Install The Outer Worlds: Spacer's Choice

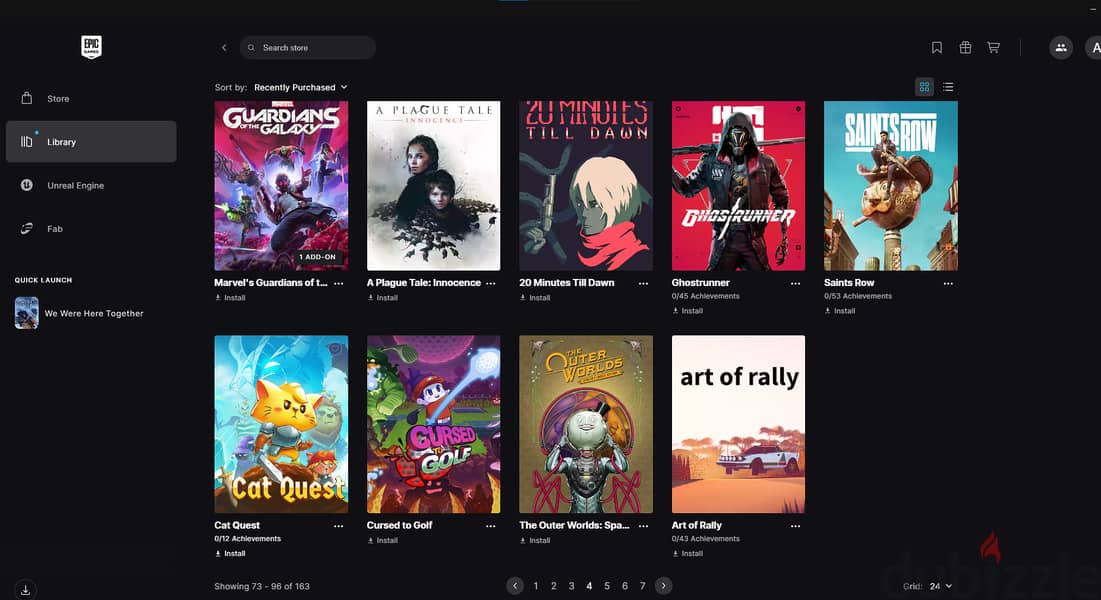coord(535,540)
